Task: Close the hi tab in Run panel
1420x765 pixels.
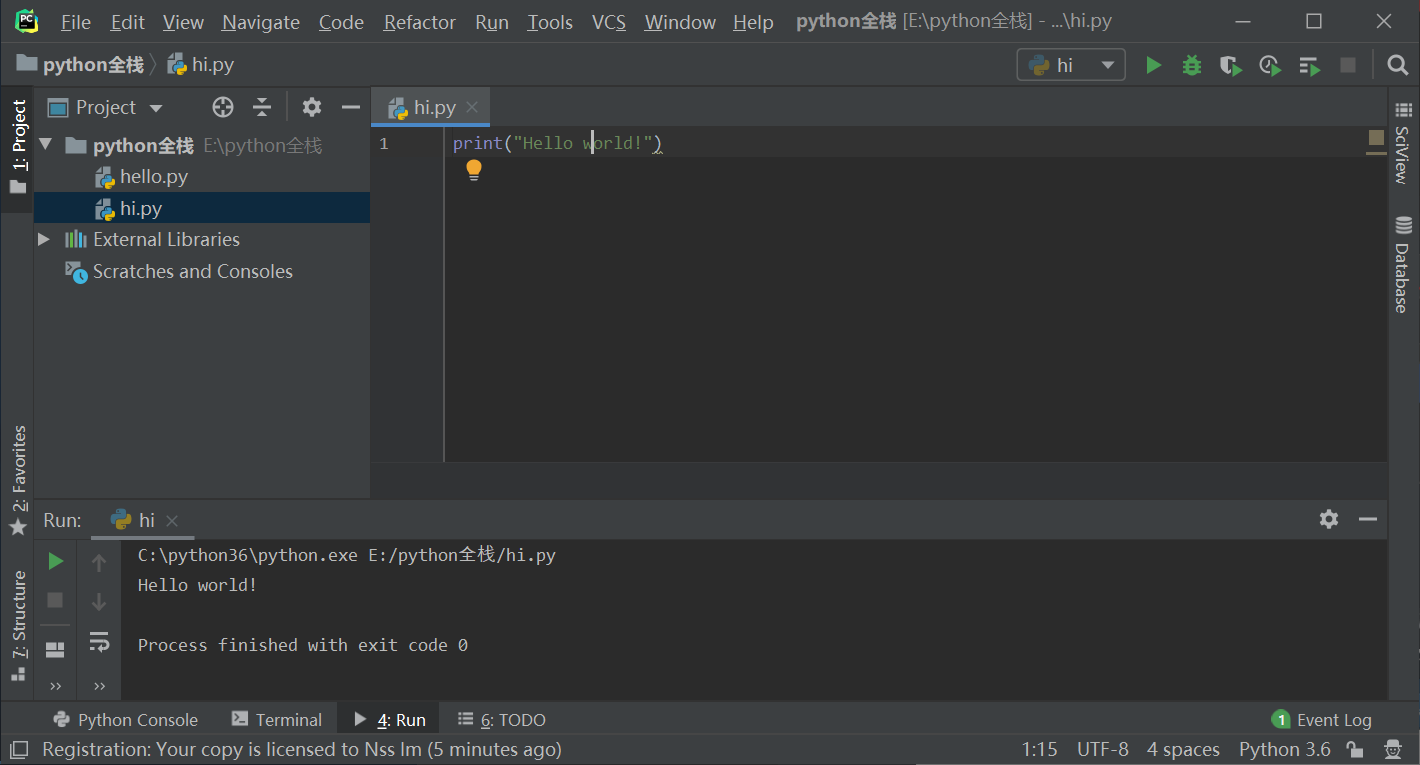Action: [172, 520]
